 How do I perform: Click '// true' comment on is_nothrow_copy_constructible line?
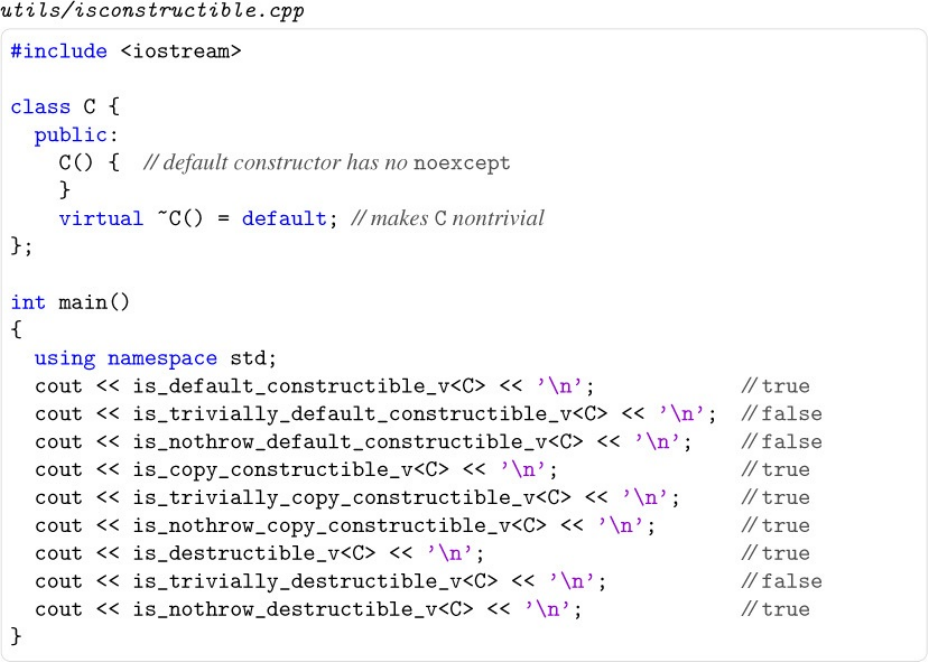tap(775, 525)
